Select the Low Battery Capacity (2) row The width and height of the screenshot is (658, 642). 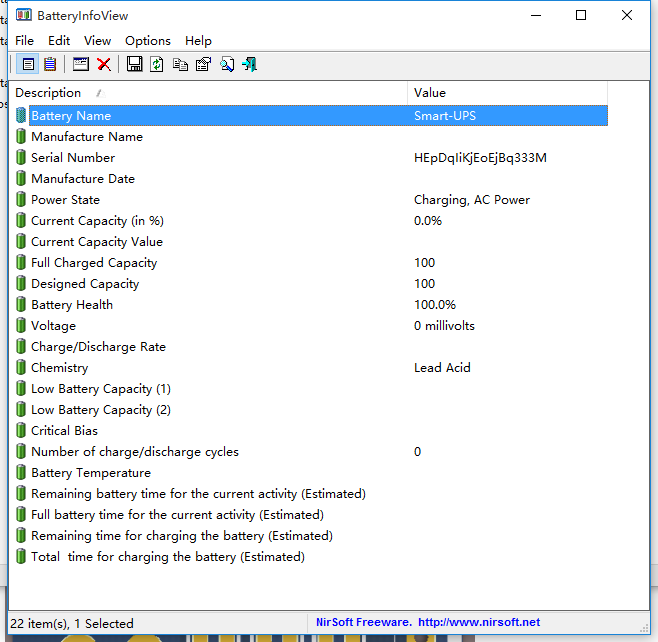point(311,410)
